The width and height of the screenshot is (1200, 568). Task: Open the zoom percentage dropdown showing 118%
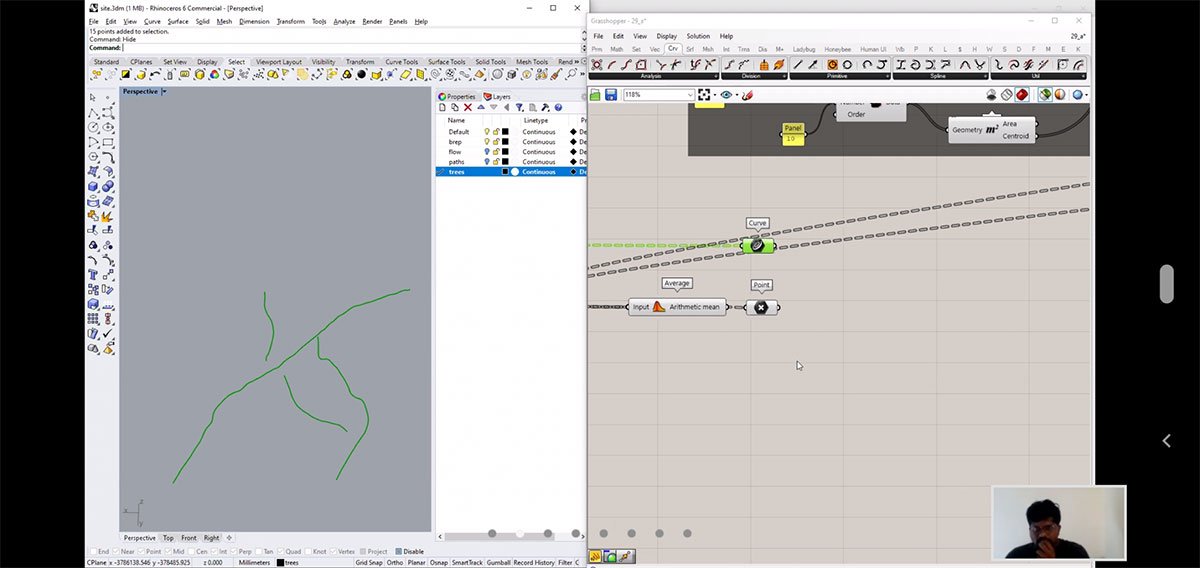[x=690, y=95]
